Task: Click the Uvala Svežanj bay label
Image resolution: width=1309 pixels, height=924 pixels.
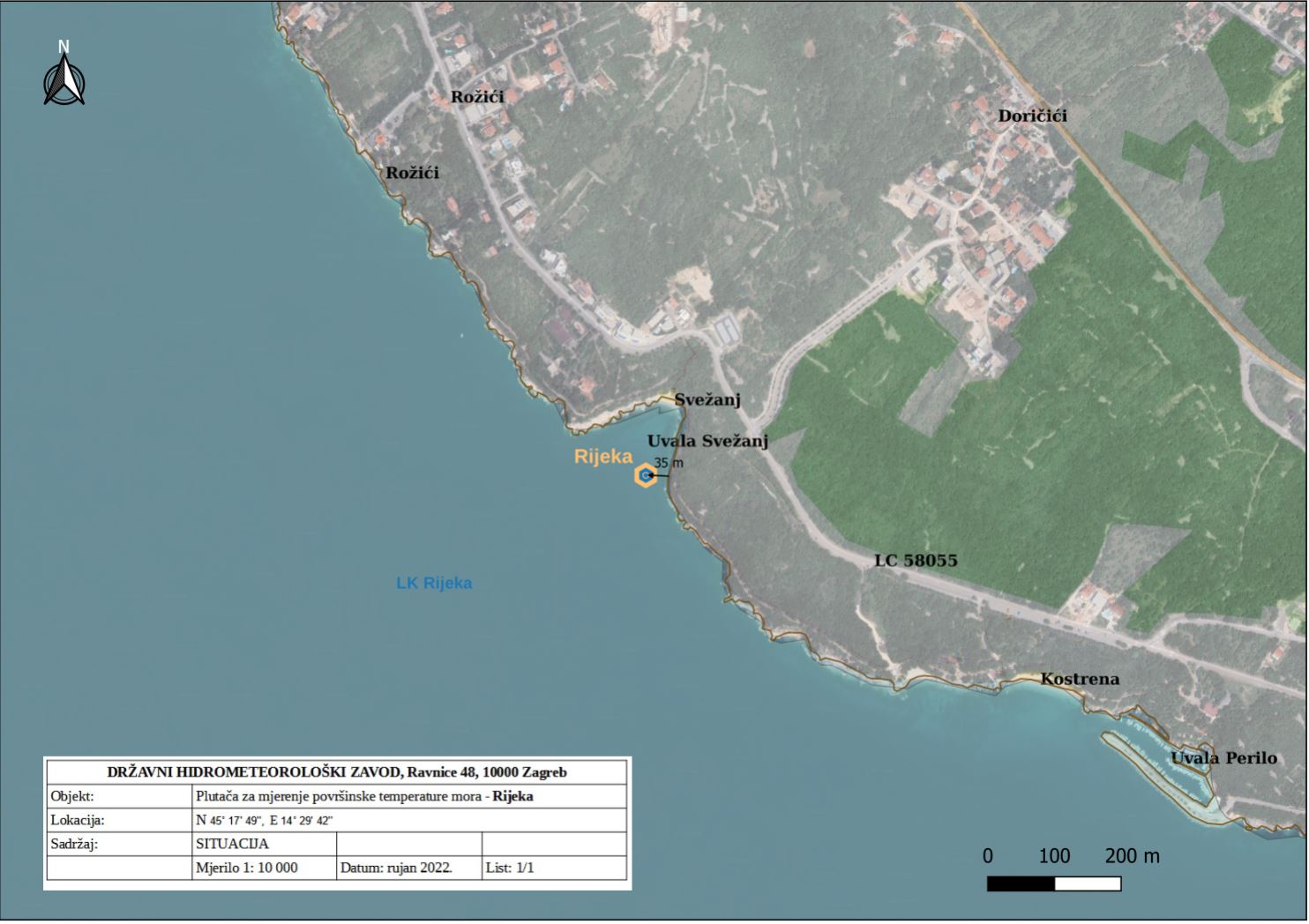Action: pos(707,441)
